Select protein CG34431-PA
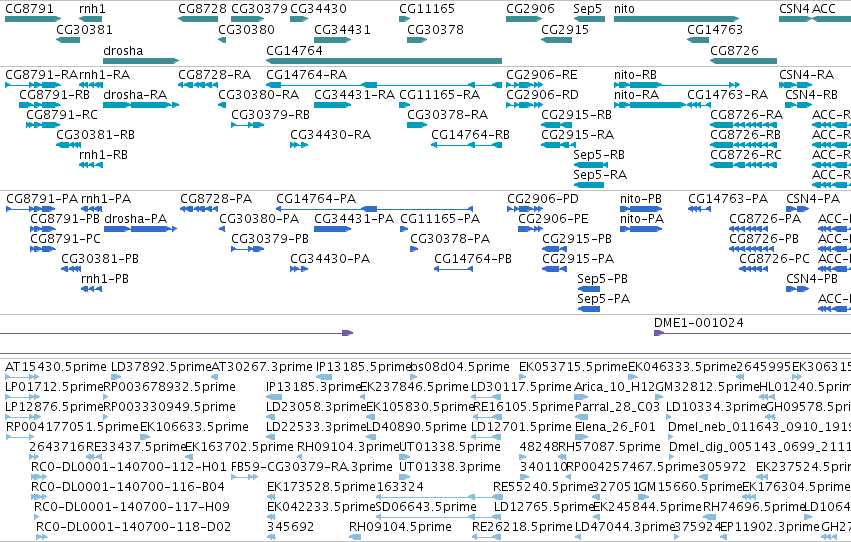Screen dimensions: 851x542 354,219
